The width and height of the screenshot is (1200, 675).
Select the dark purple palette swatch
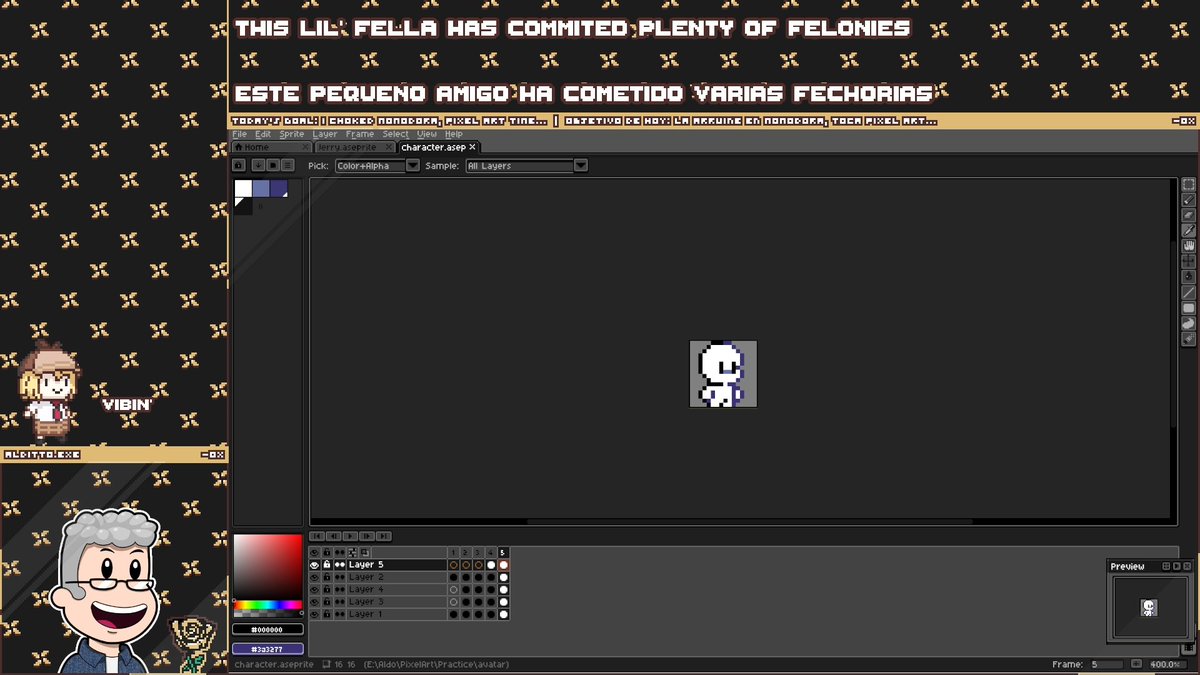point(279,188)
